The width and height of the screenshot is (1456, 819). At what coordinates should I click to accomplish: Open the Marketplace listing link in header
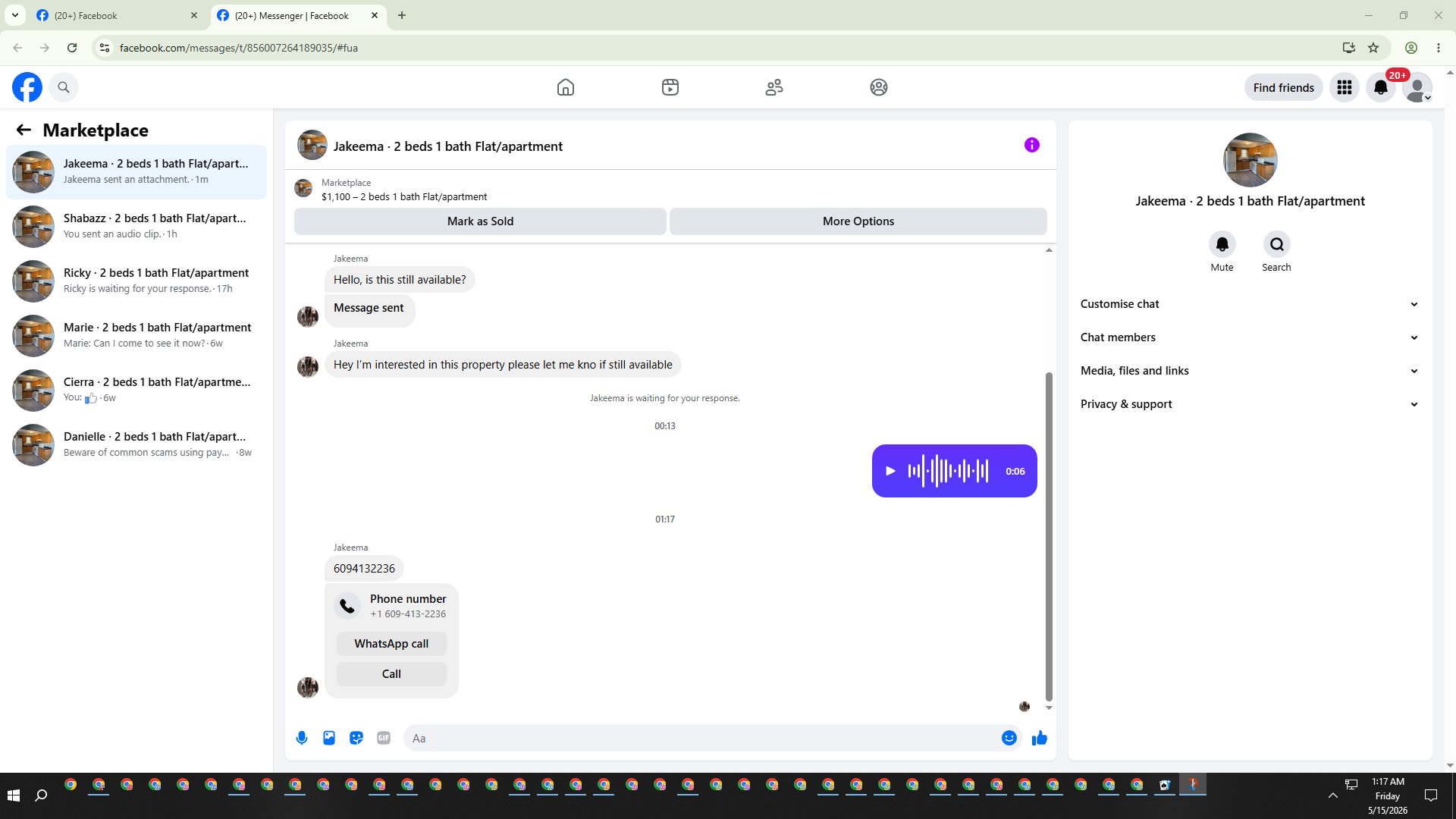404,190
